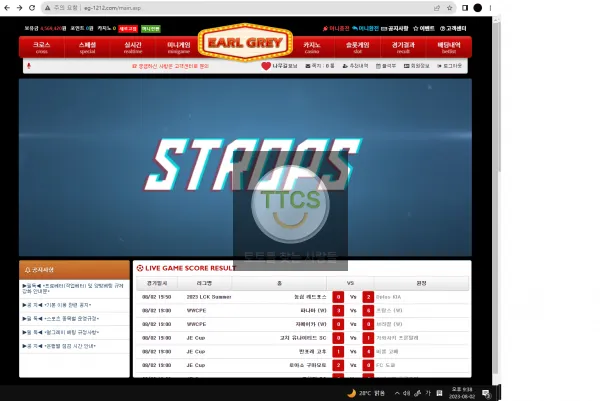Open the browser side panel icon
Viewport: 600px width, 401px height.
pos(465,8)
